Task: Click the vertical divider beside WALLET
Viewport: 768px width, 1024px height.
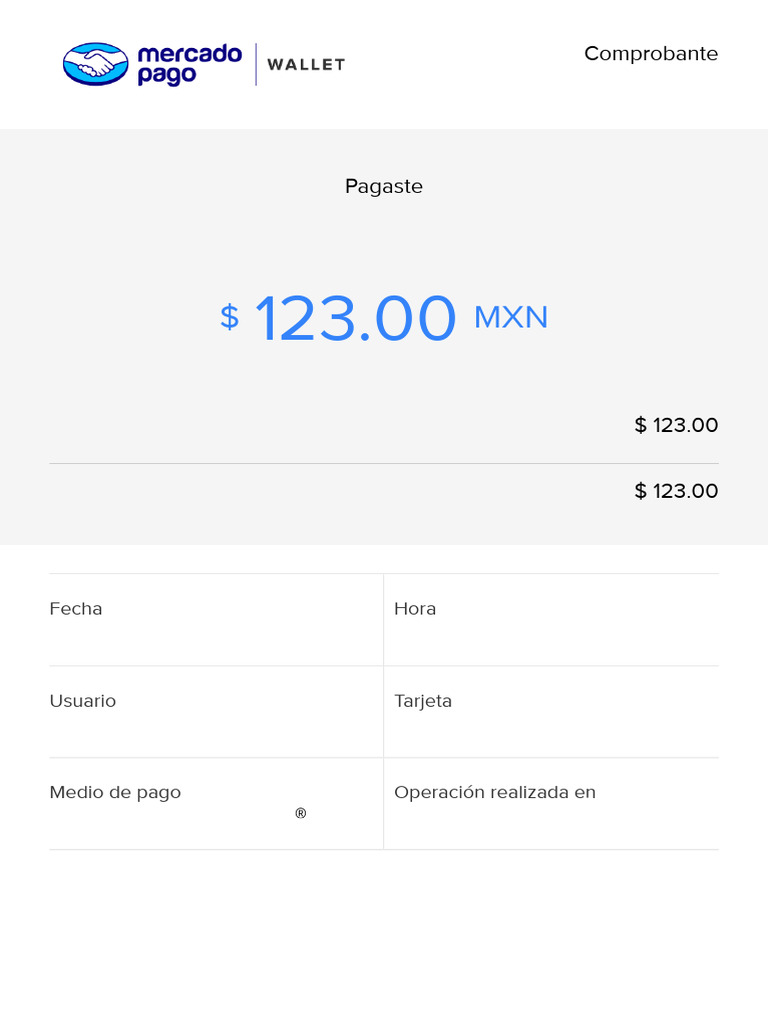Action: click(256, 64)
